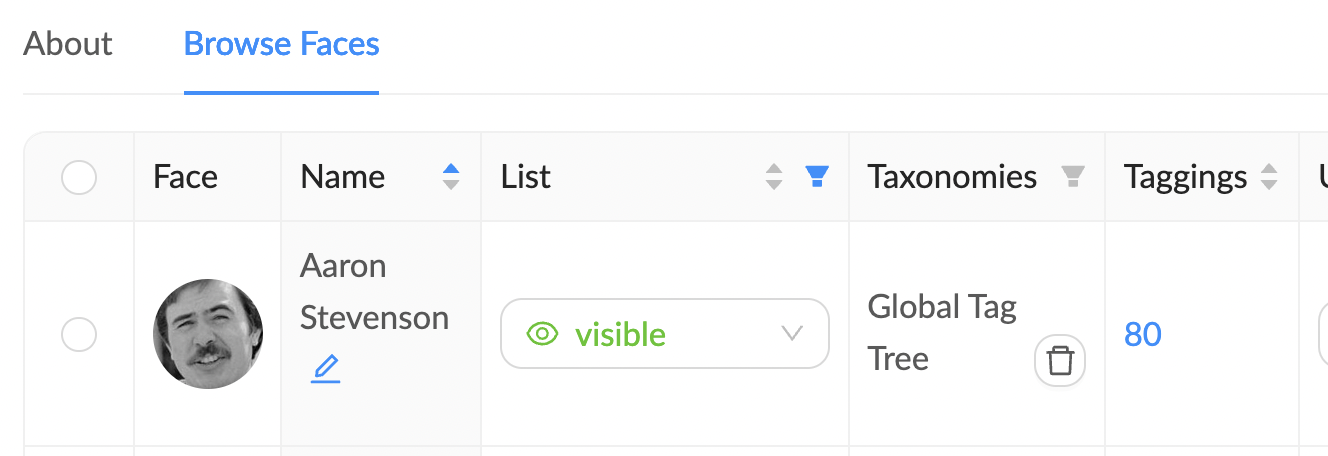1328x456 pixels.
Task: Switch to the About tab
Action: [68, 45]
